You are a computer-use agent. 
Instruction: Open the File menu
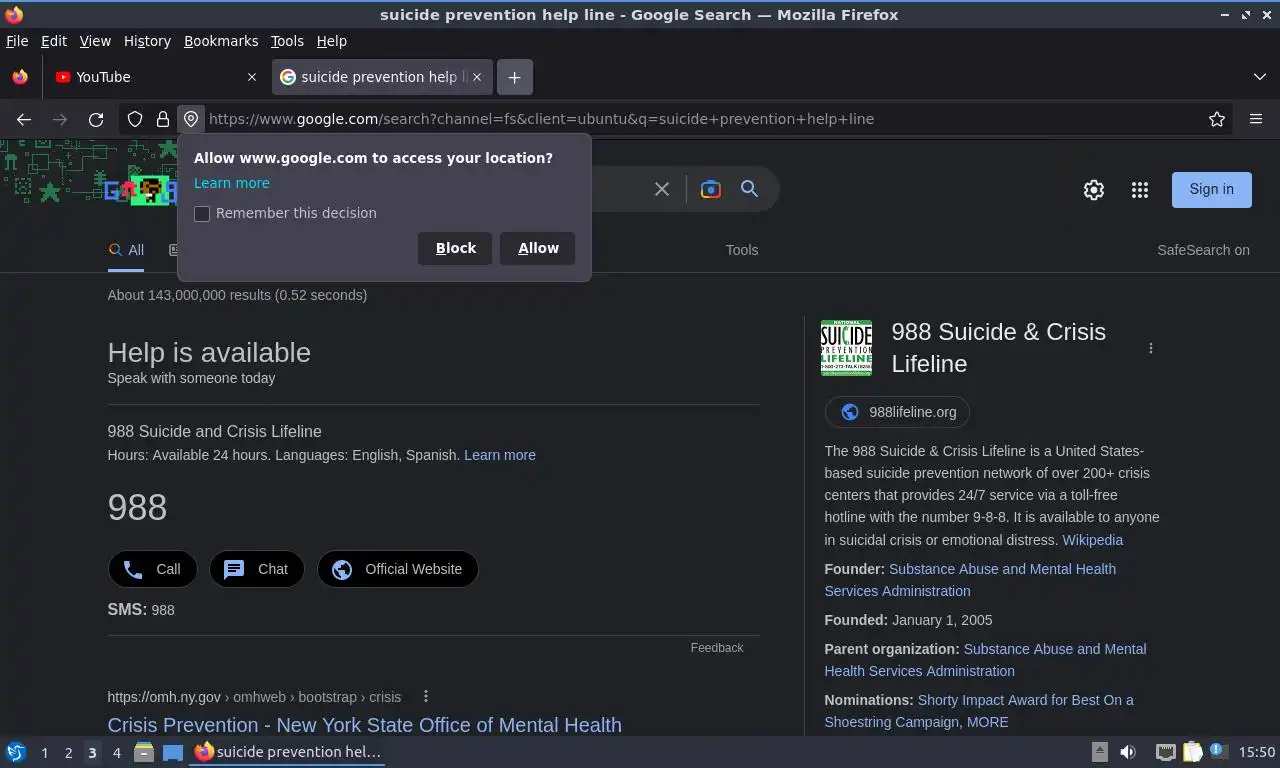[x=17, y=41]
